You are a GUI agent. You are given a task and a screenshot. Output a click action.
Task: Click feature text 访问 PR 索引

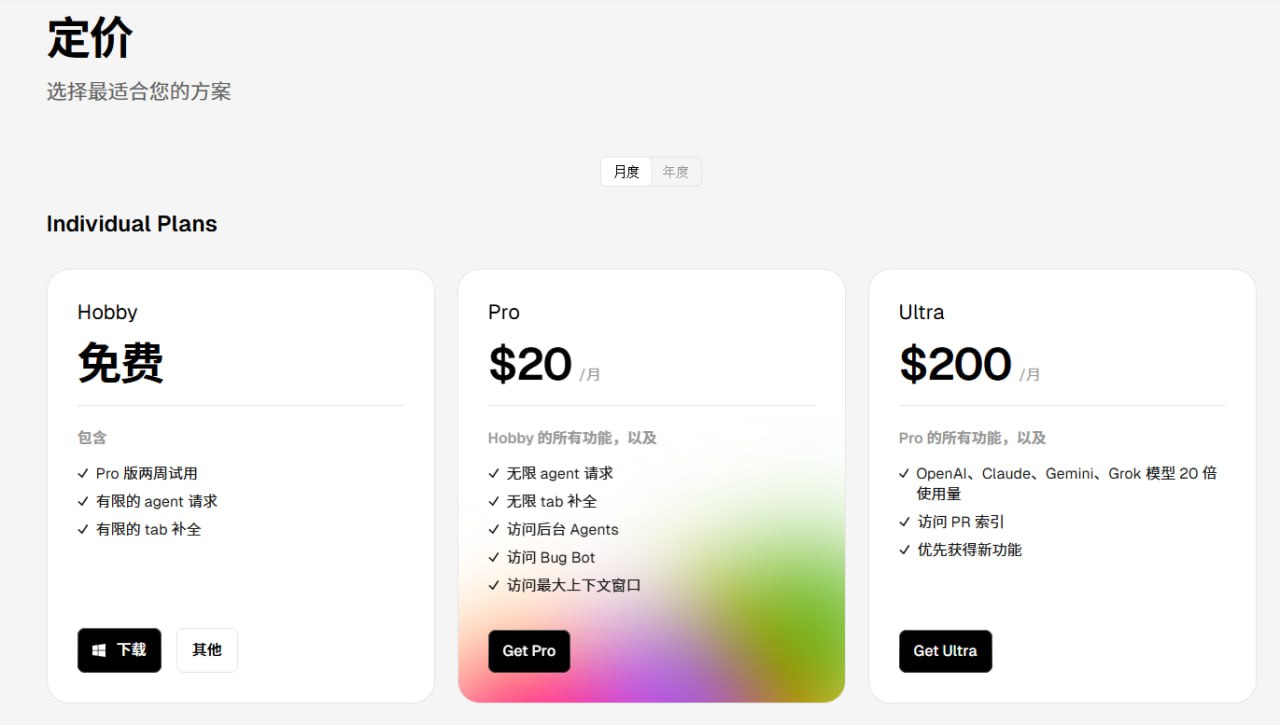click(961, 522)
